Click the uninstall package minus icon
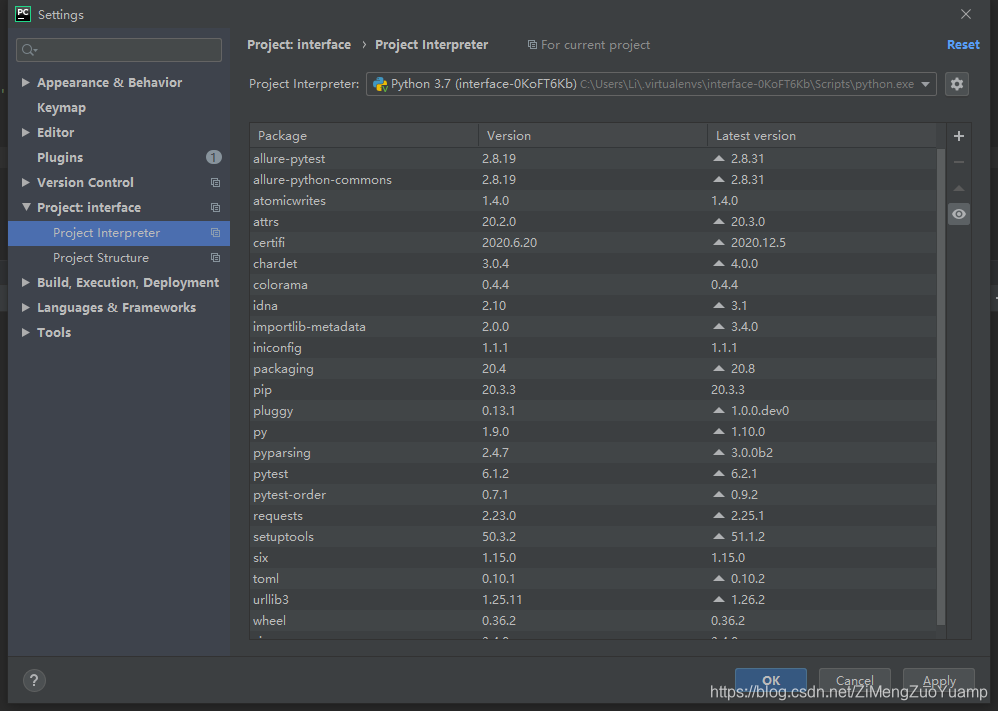The width and height of the screenshot is (998, 711). 959,162
